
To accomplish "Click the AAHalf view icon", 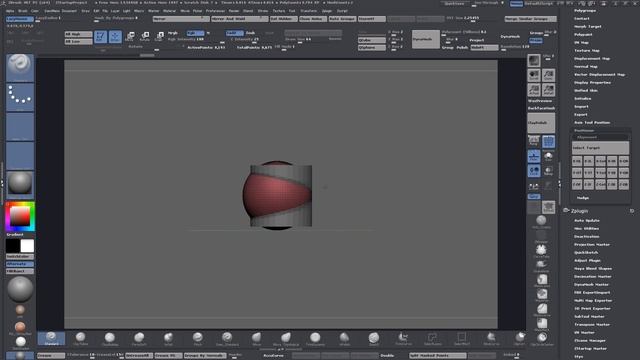I will [549, 90].
